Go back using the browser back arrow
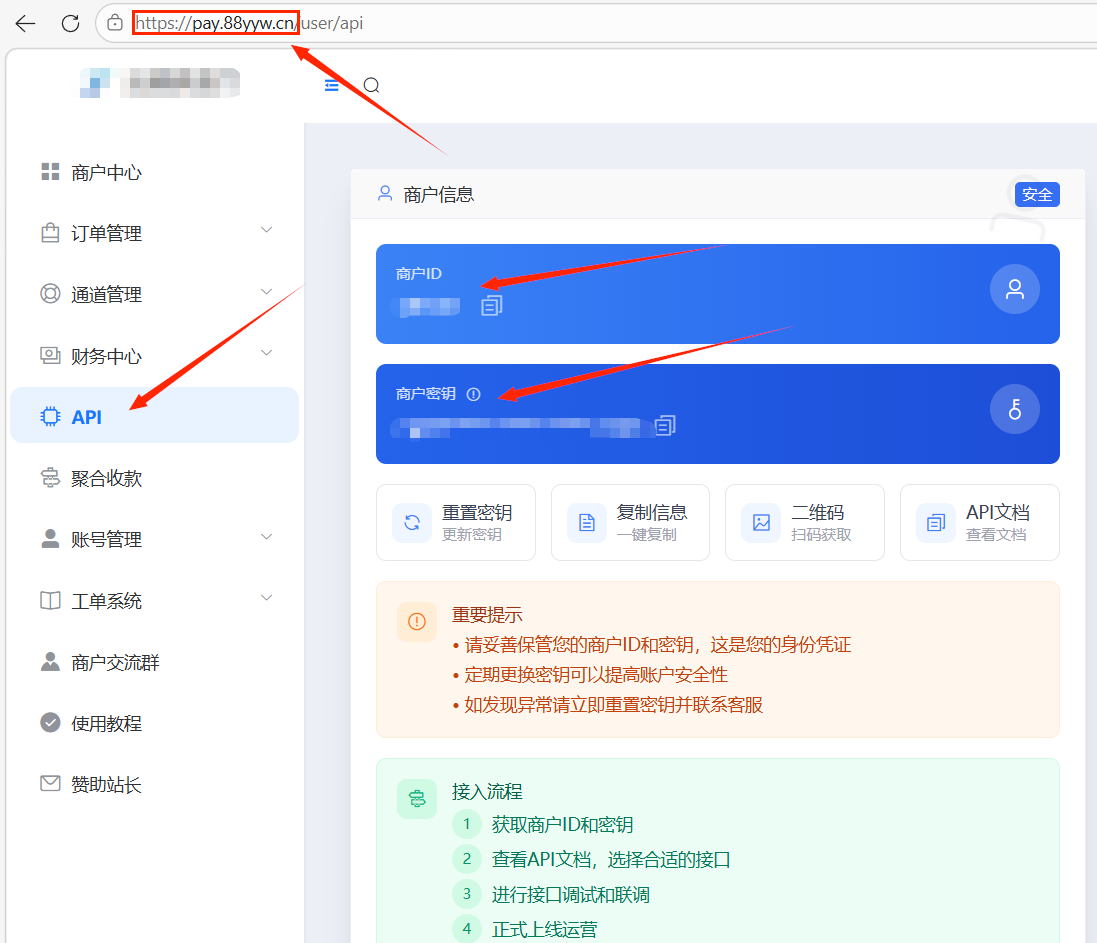The image size is (1097, 943). point(25,23)
